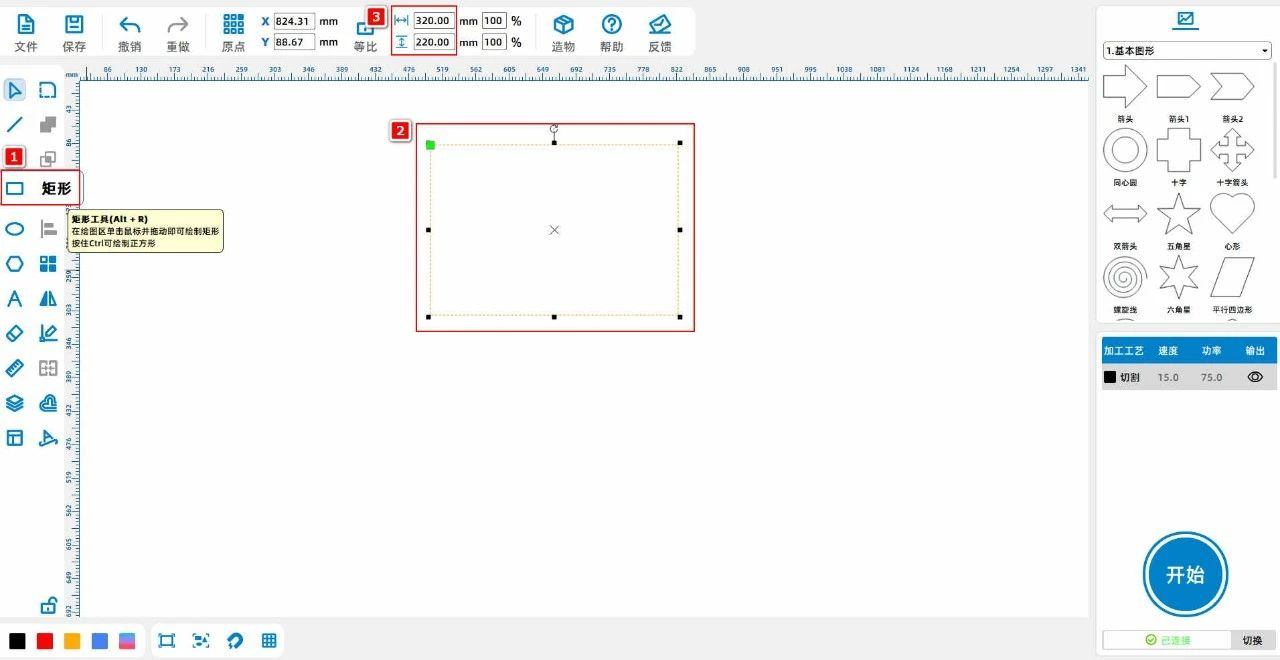Toggle the grid display icon
This screenshot has width=1280, height=660.
click(x=269, y=641)
